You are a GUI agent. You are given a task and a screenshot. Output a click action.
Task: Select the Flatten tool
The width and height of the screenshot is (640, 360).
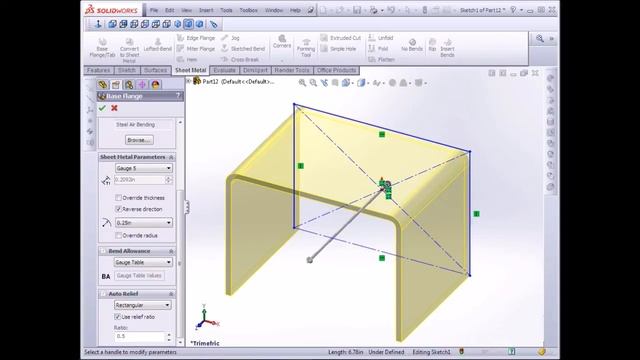click(x=381, y=60)
